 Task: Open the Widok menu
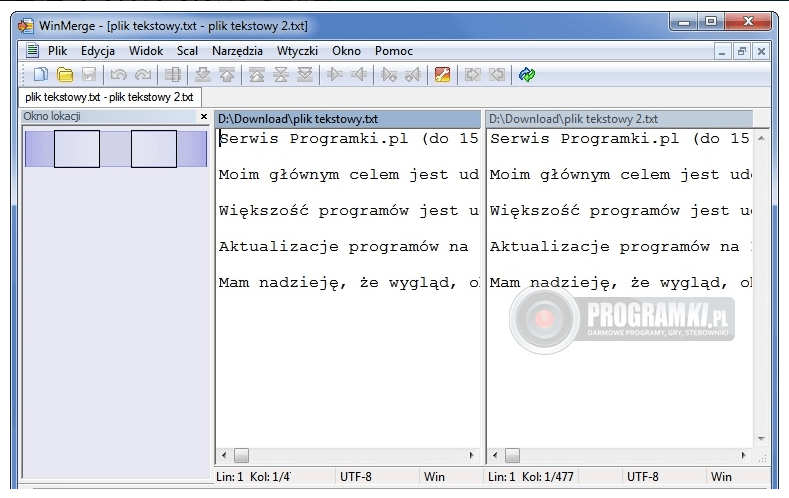146,51
